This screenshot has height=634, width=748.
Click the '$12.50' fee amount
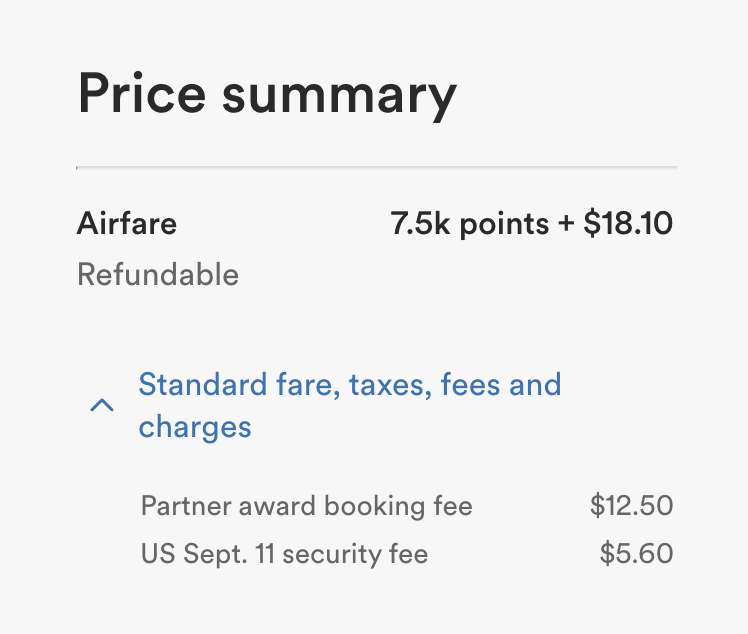[631, 506]
